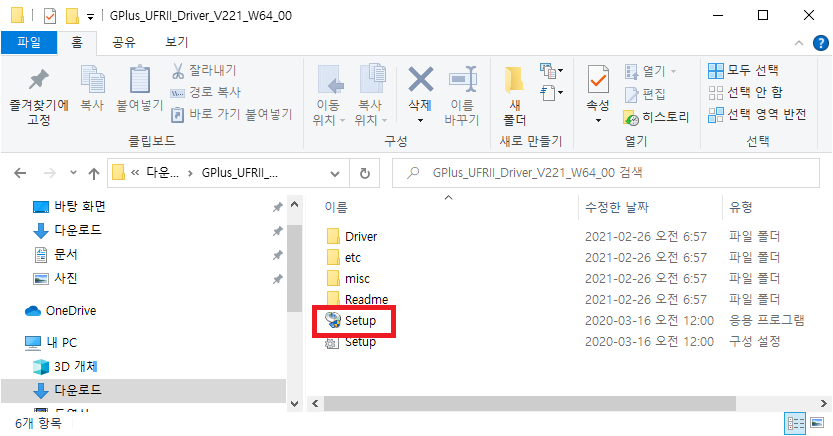
Task: Select pinned 다운로드 in quick access
Action: coord(78,230)
